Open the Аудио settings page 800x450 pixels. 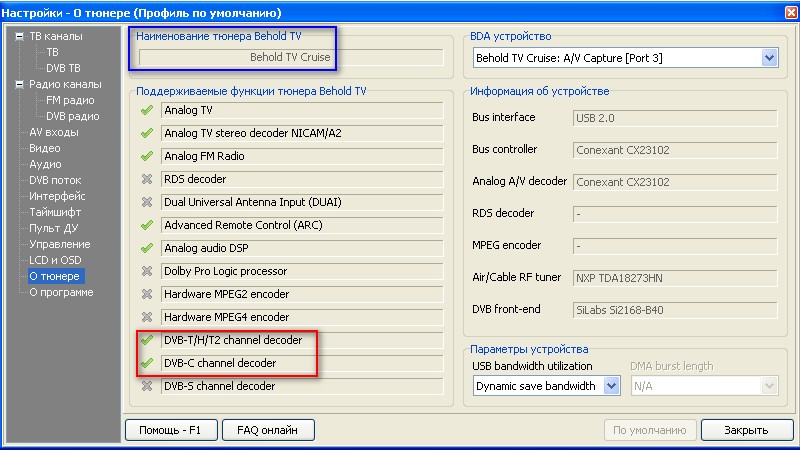[45, 164]
